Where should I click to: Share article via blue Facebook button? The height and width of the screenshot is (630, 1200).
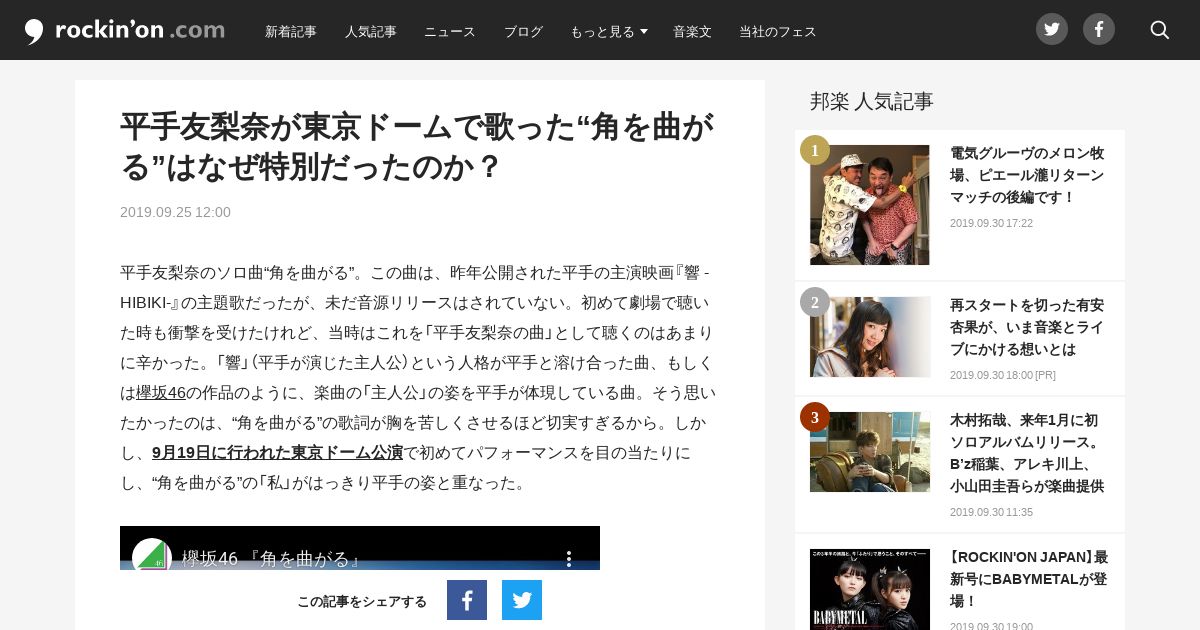pyautogui.click(x=467, y=600)
